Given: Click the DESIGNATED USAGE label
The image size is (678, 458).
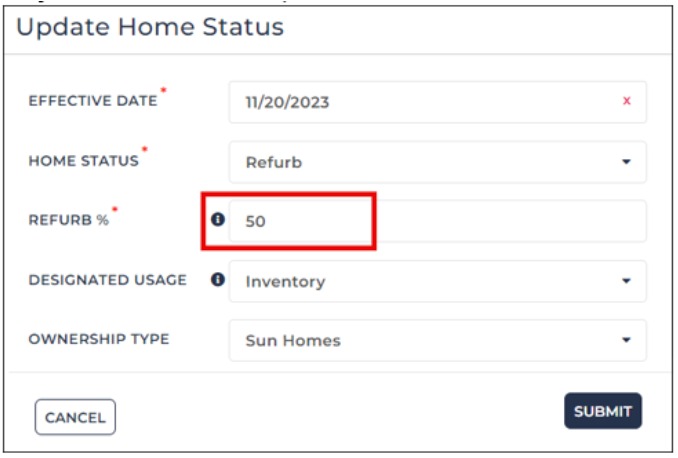Looking at the screenshot, I should (x=108, y=280).
